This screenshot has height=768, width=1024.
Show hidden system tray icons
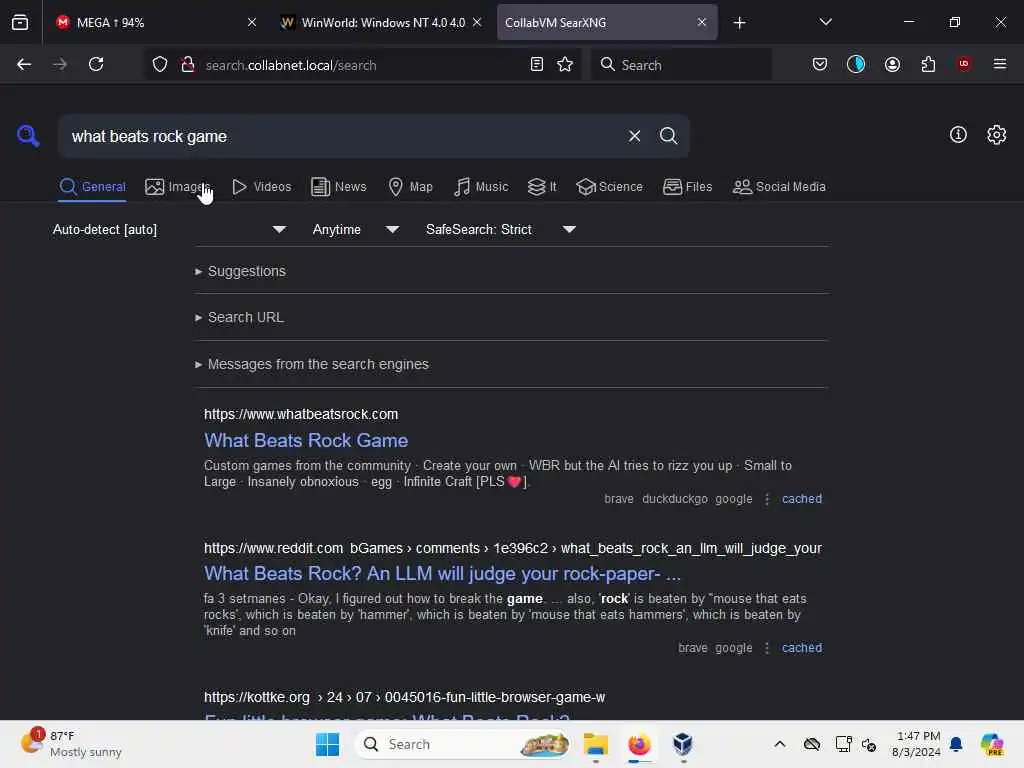(780, 744)
